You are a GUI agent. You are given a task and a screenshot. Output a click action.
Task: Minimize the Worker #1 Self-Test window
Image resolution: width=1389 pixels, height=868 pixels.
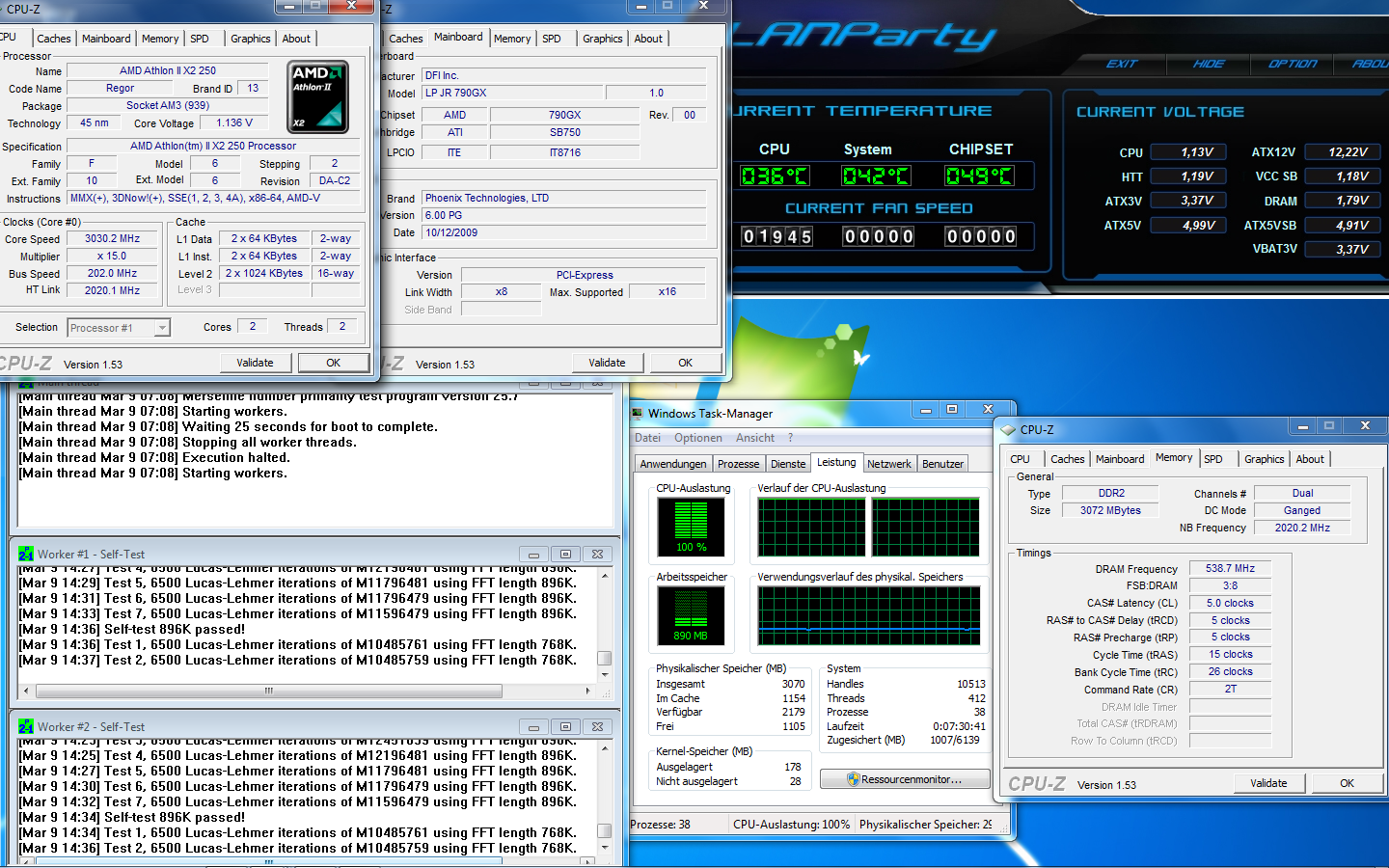[533, 554]
